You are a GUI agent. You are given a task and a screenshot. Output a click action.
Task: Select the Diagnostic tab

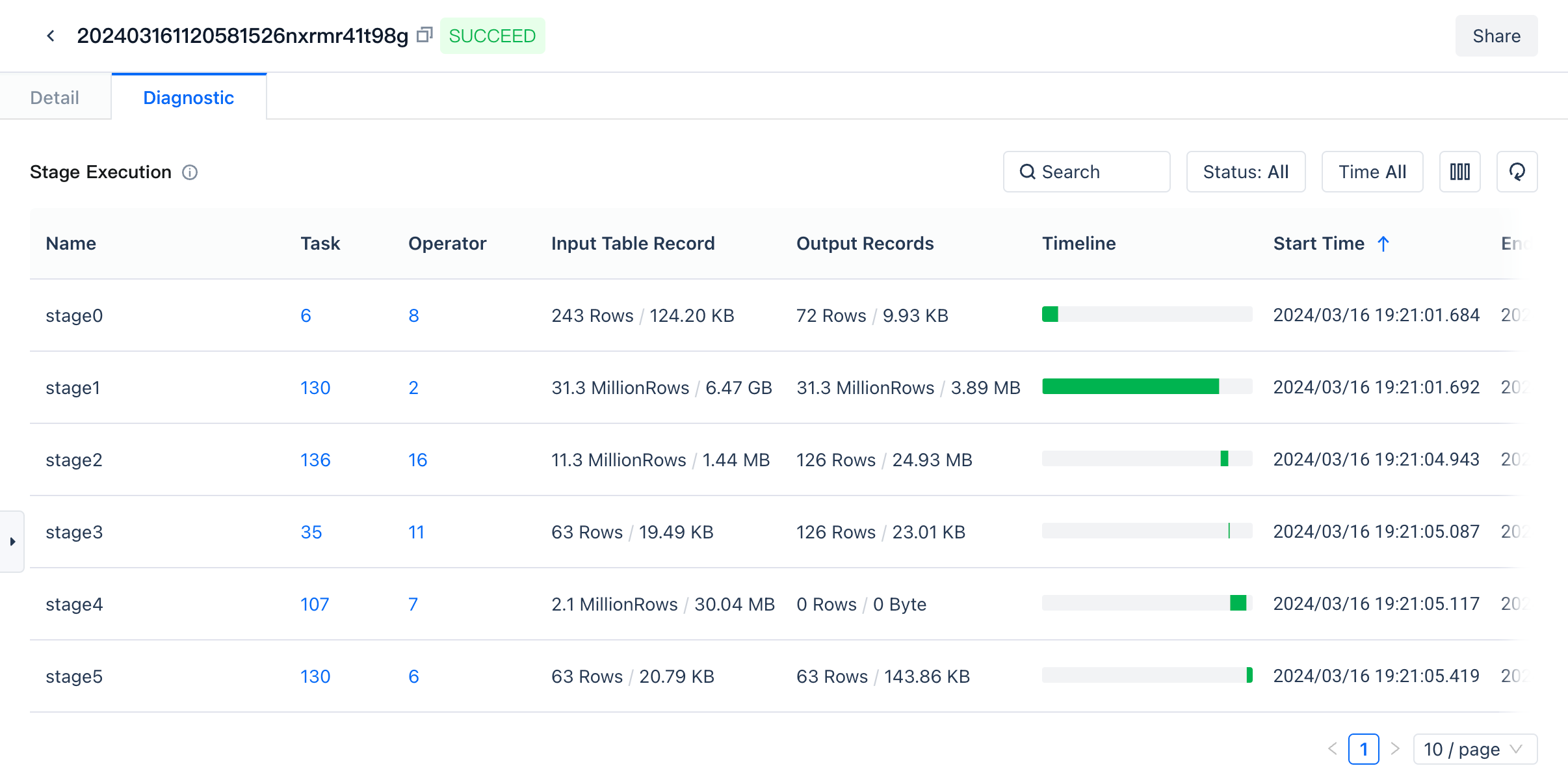189,98
